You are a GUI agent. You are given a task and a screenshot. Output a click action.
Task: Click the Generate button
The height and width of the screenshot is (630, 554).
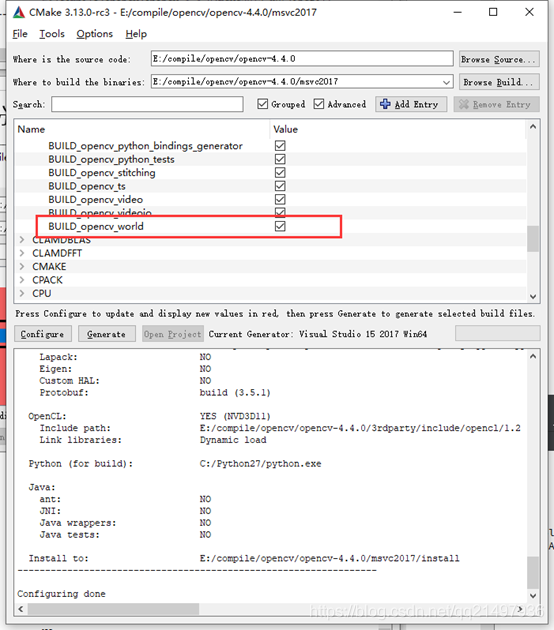click(x=106, y=334)
